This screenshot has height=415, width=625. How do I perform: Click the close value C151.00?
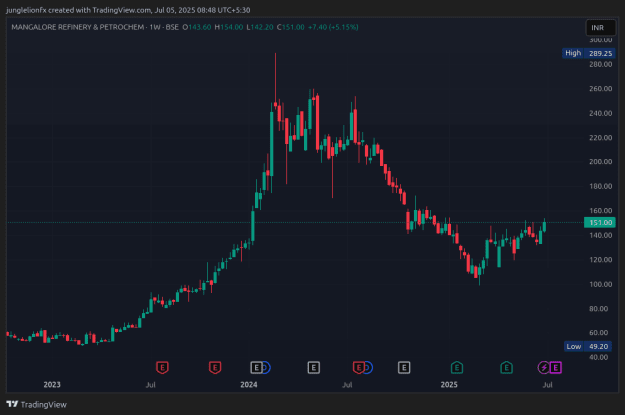tap(291, 27)
